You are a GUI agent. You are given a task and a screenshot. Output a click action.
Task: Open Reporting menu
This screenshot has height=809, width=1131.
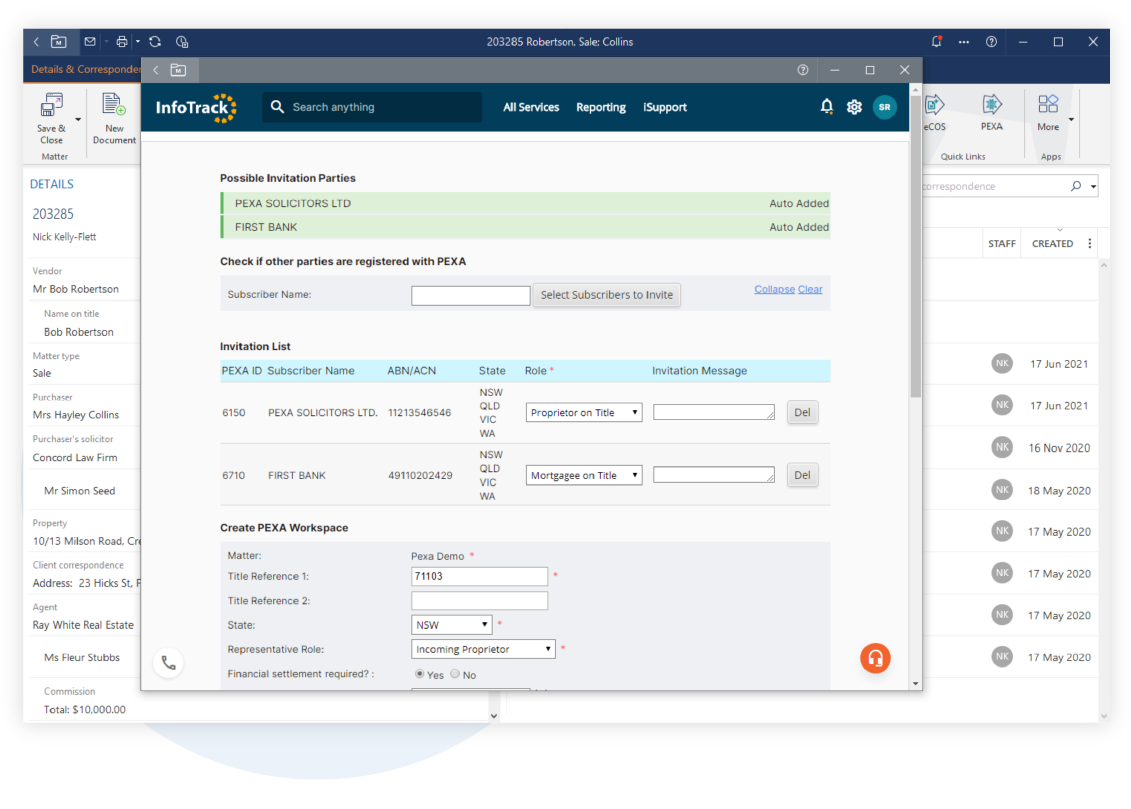[601, 107]
